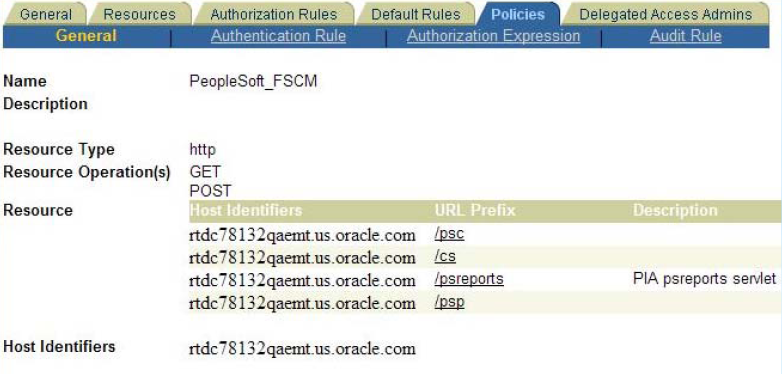Open the Resources tab
Screen dimensions: 782x374
[x=139, y=14]
